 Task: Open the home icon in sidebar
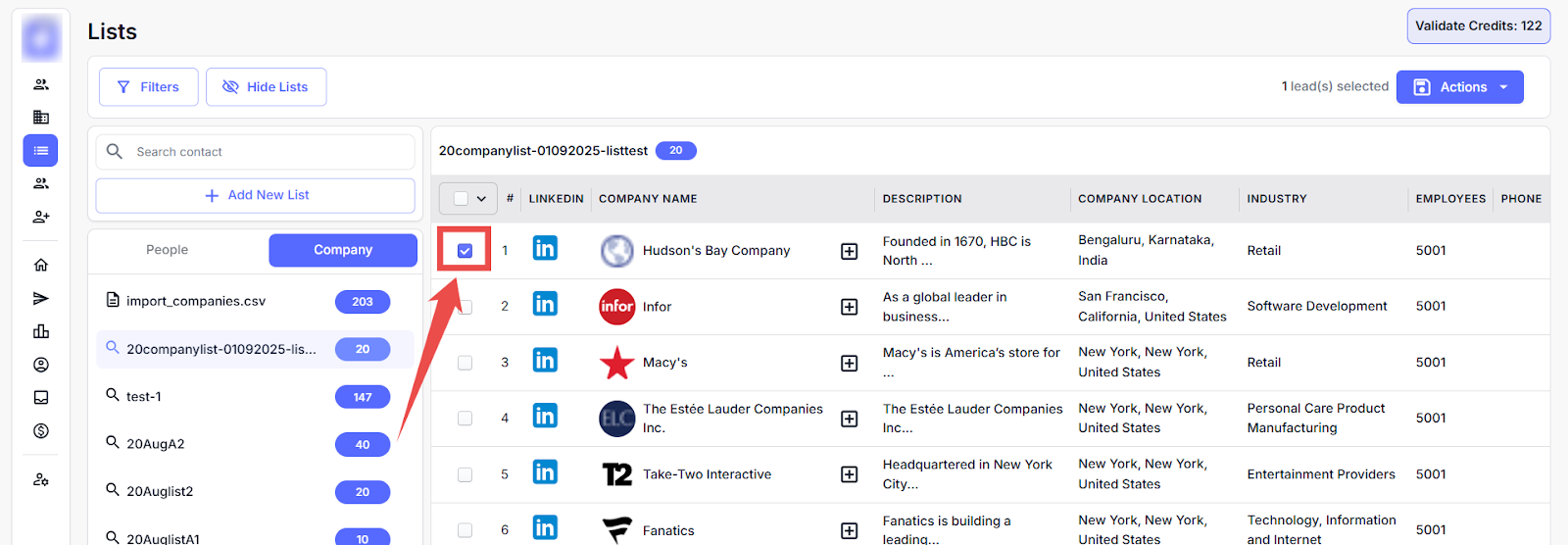coord(41,265)
